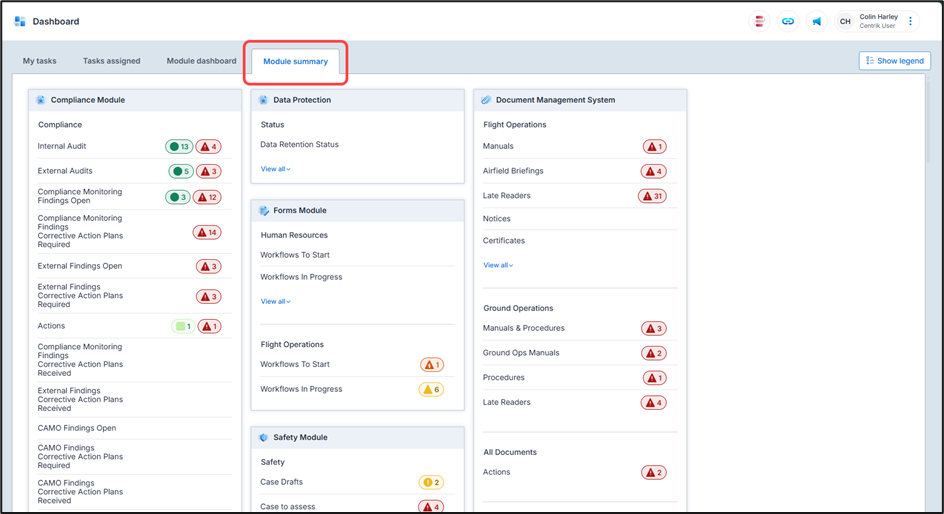The image size is (944, 514).
Task: Open the Data Retention Status link
Action: coord(299,145)
